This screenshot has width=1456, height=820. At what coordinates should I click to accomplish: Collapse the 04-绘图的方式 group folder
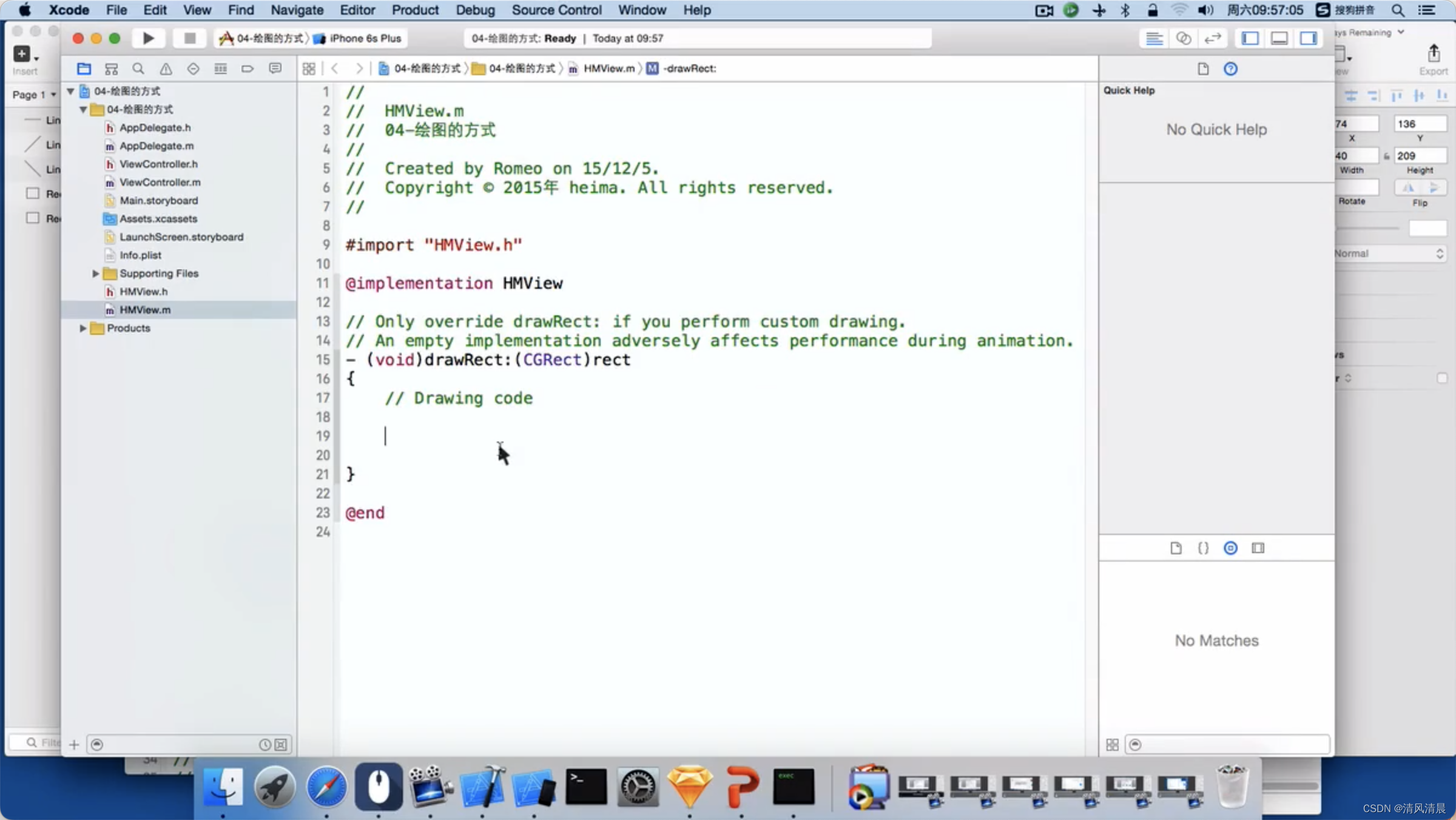click(x=83, y=109)
